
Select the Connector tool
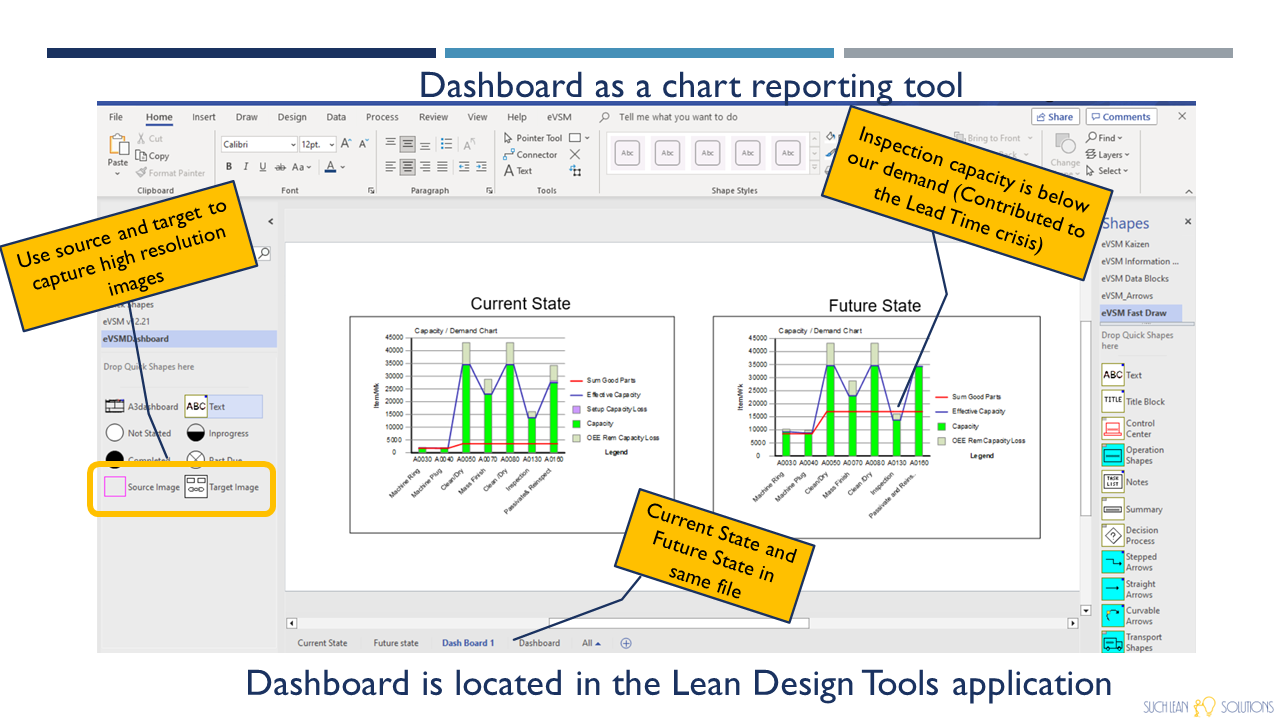click(x=531, y=155)
